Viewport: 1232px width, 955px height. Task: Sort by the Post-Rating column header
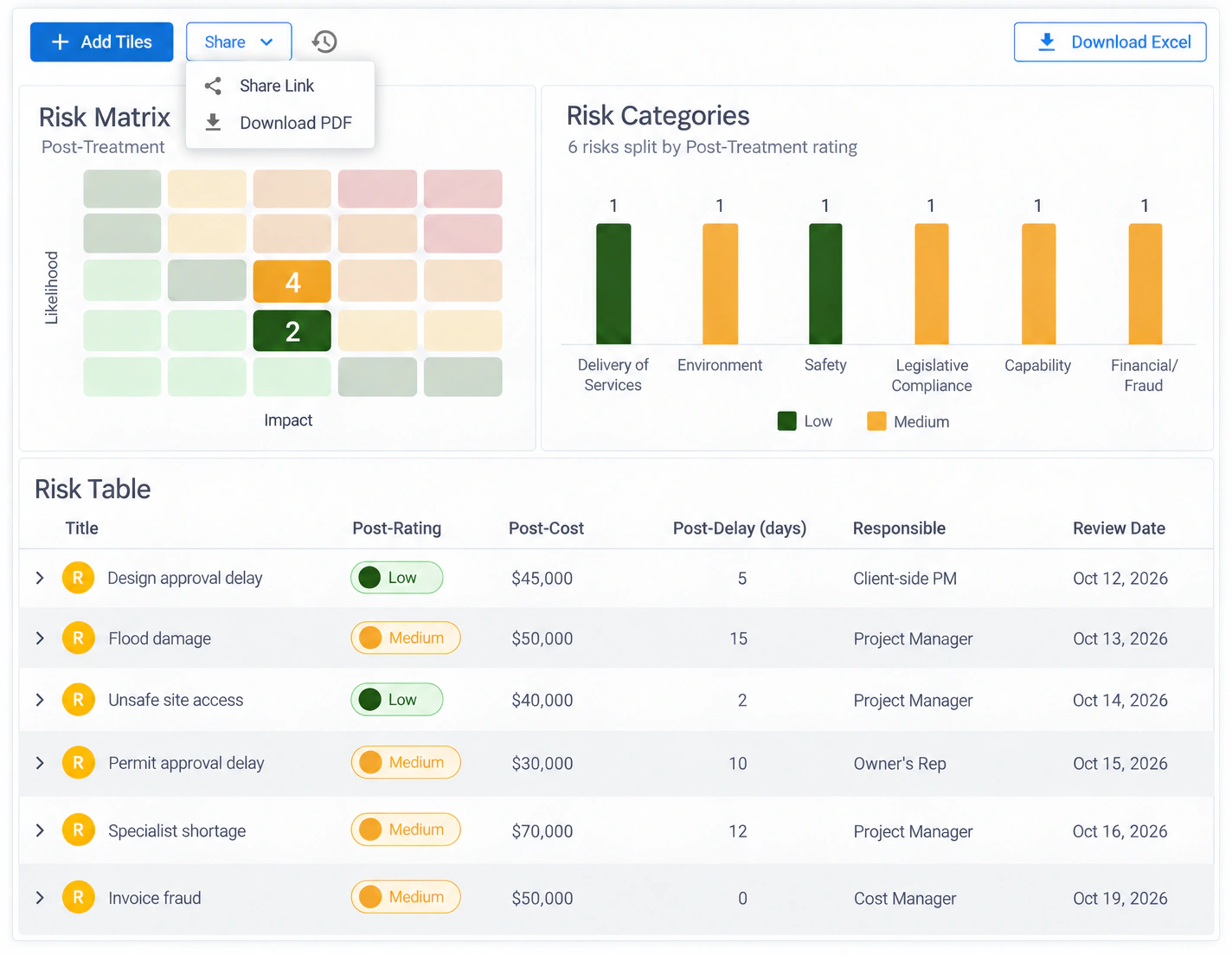(397, 529)
